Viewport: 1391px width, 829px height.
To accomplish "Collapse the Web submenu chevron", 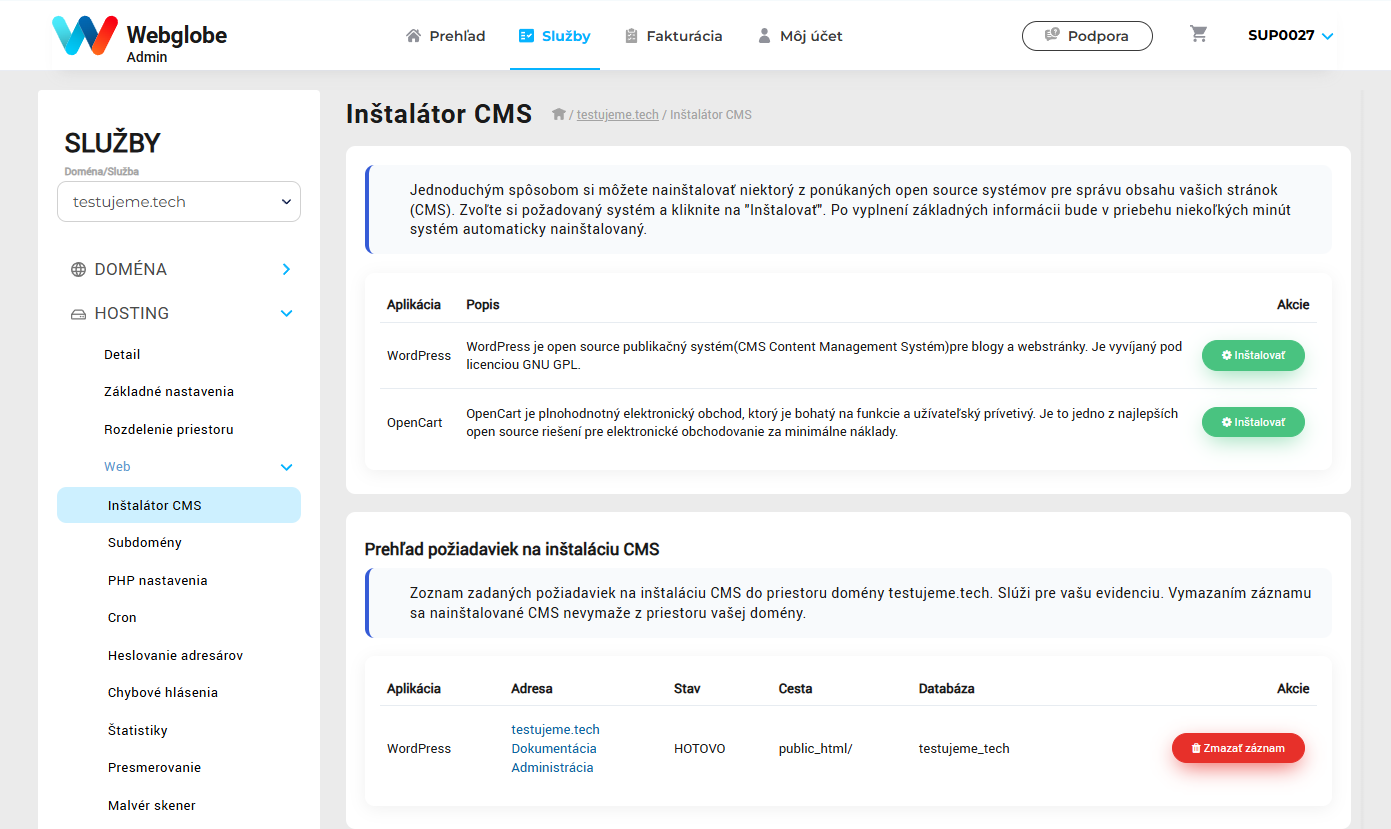I will coord(286,467).
